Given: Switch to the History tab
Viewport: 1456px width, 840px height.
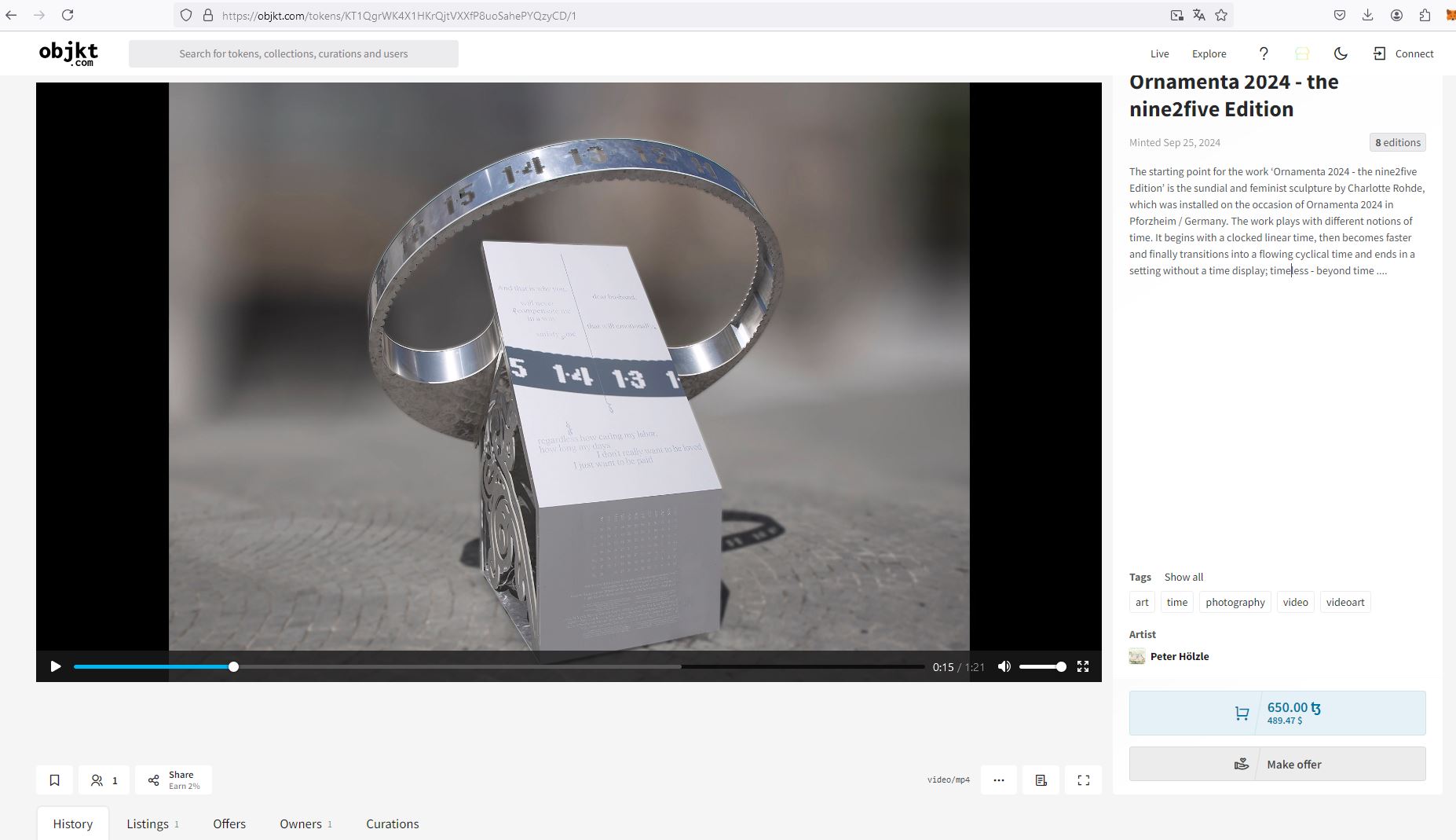Looking at the screenshot, I should click(x=73, y=823).
